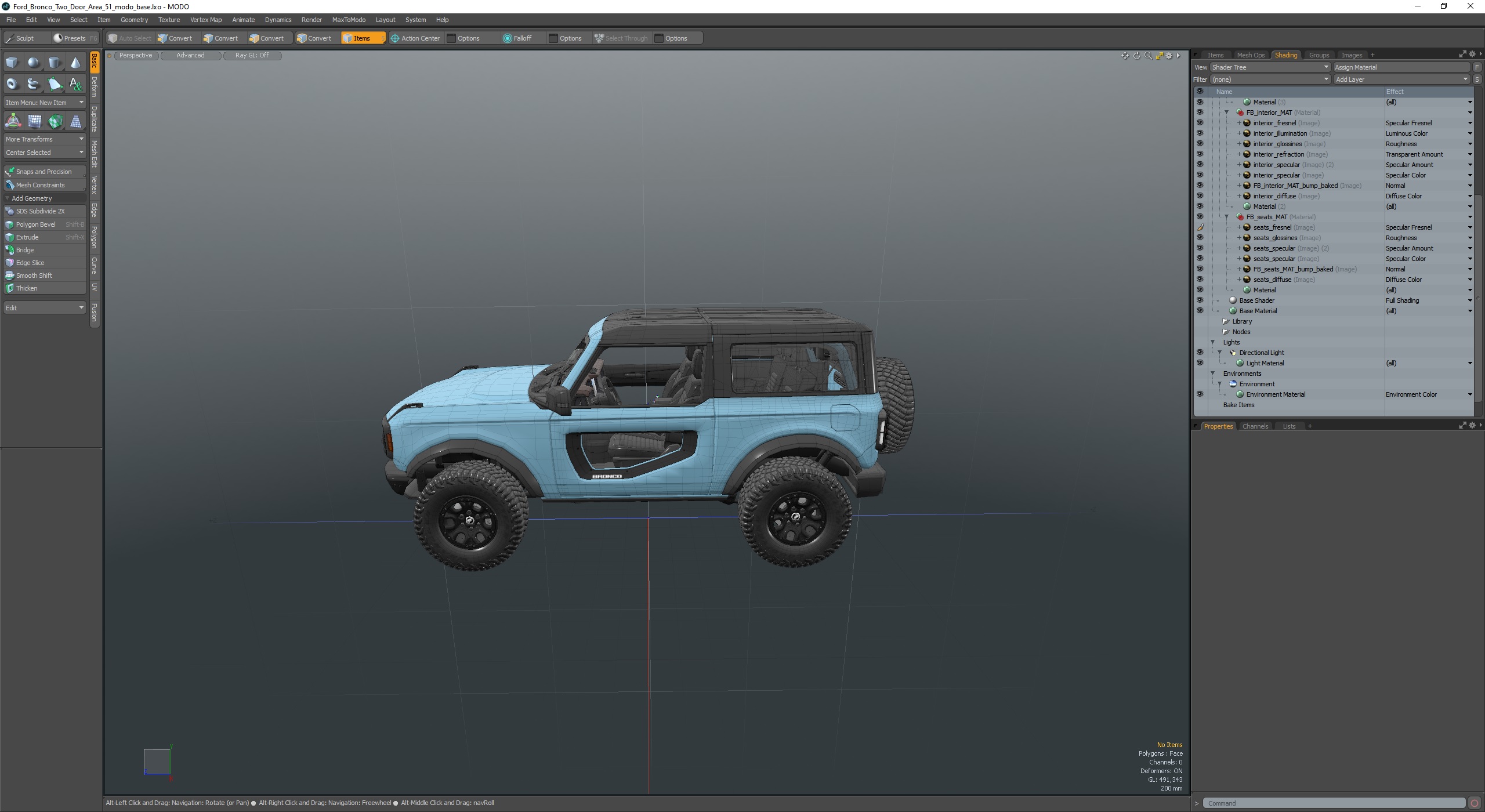Viewport: 1485px width, 812px height.
Task: Open Item Menu: New Item dropdown
Action: click(x=45, y=103)
